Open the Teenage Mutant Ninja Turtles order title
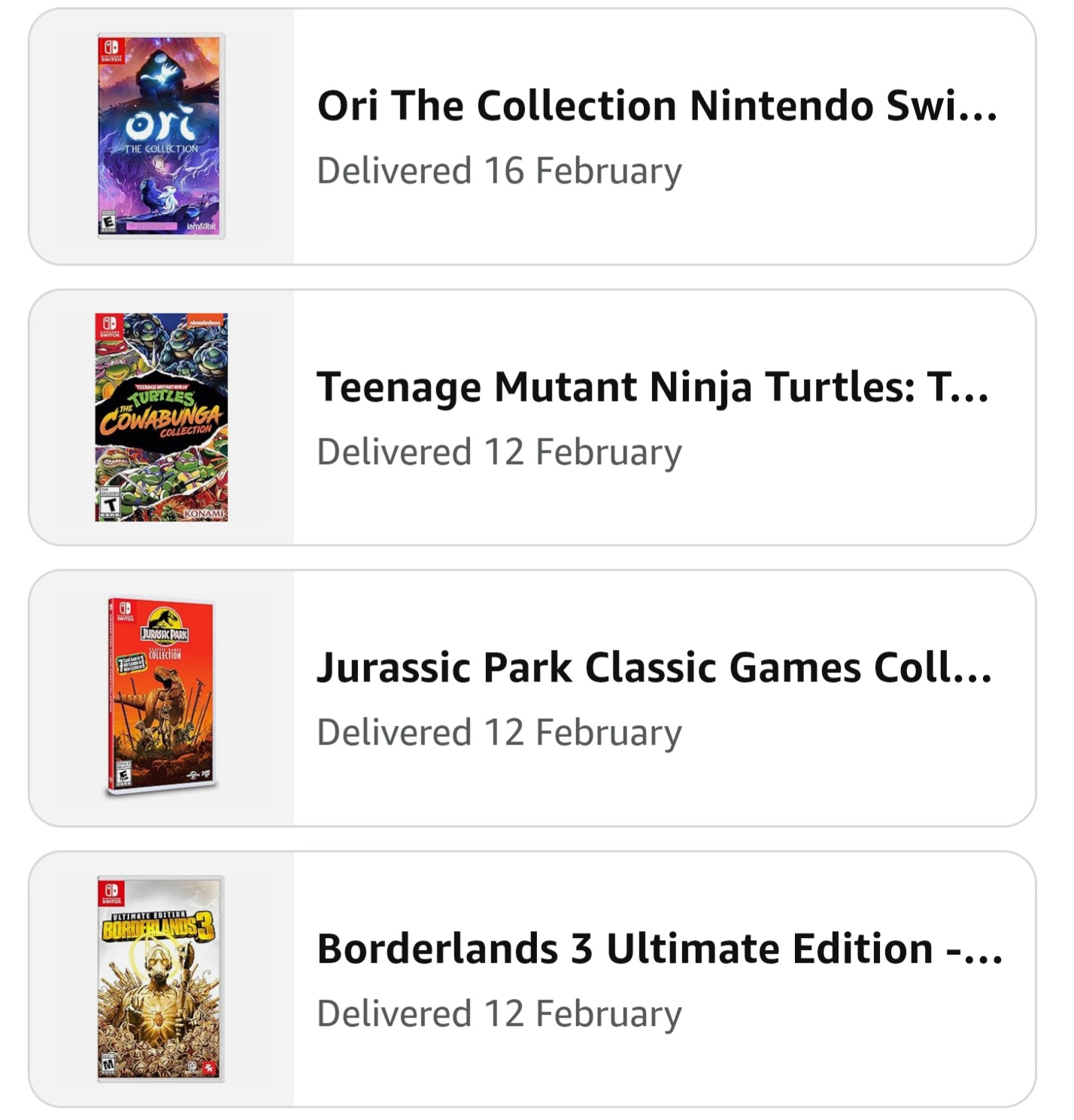 point(652,387)
